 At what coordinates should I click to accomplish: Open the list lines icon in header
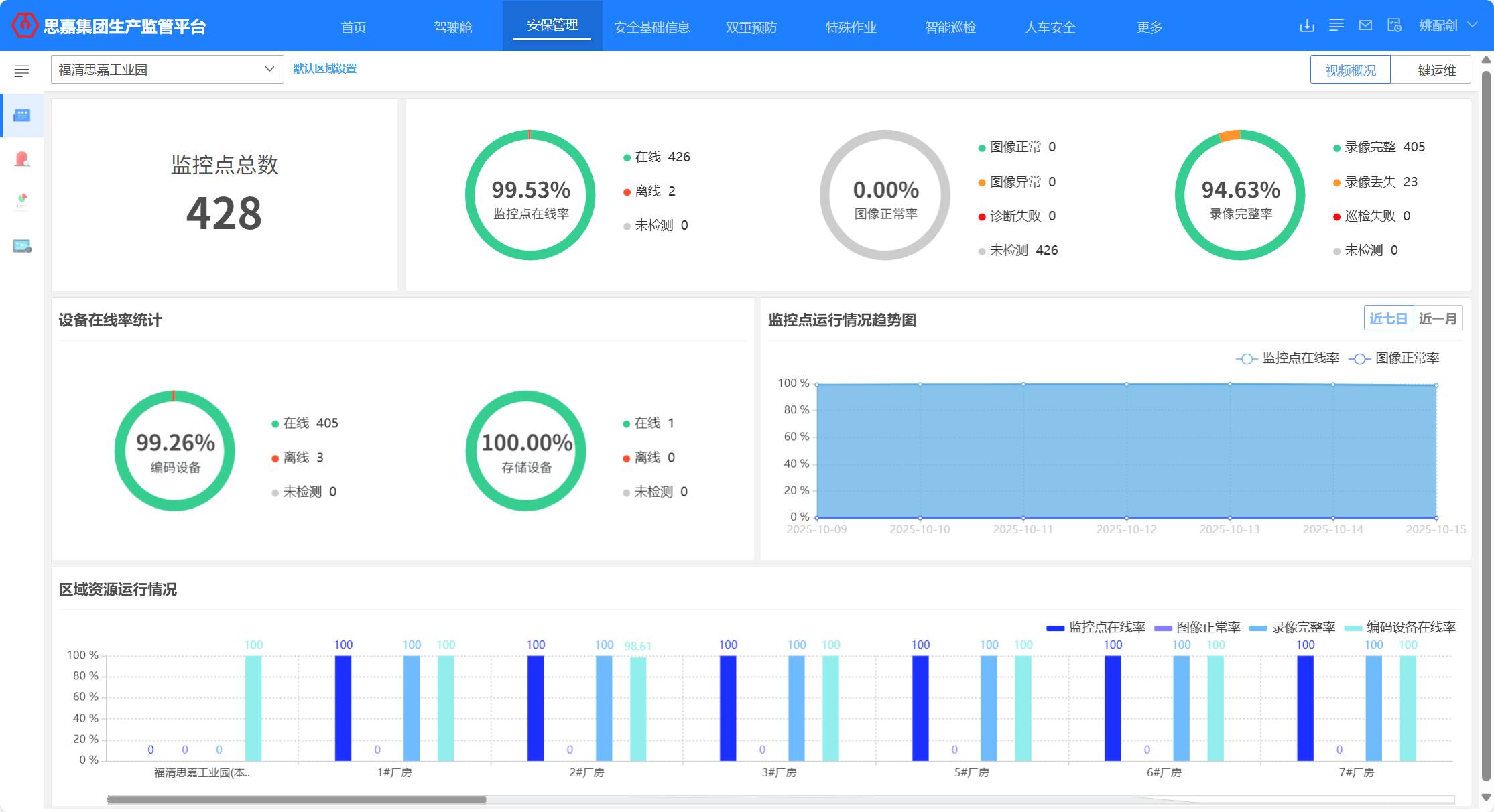tap(1336, 25)
